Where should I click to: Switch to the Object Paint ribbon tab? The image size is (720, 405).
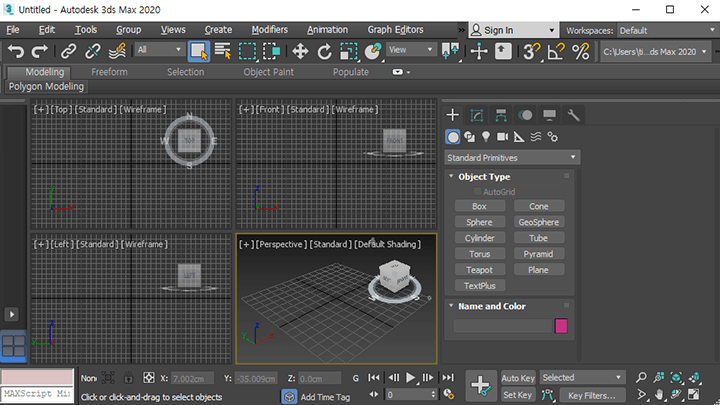point(269,72)
